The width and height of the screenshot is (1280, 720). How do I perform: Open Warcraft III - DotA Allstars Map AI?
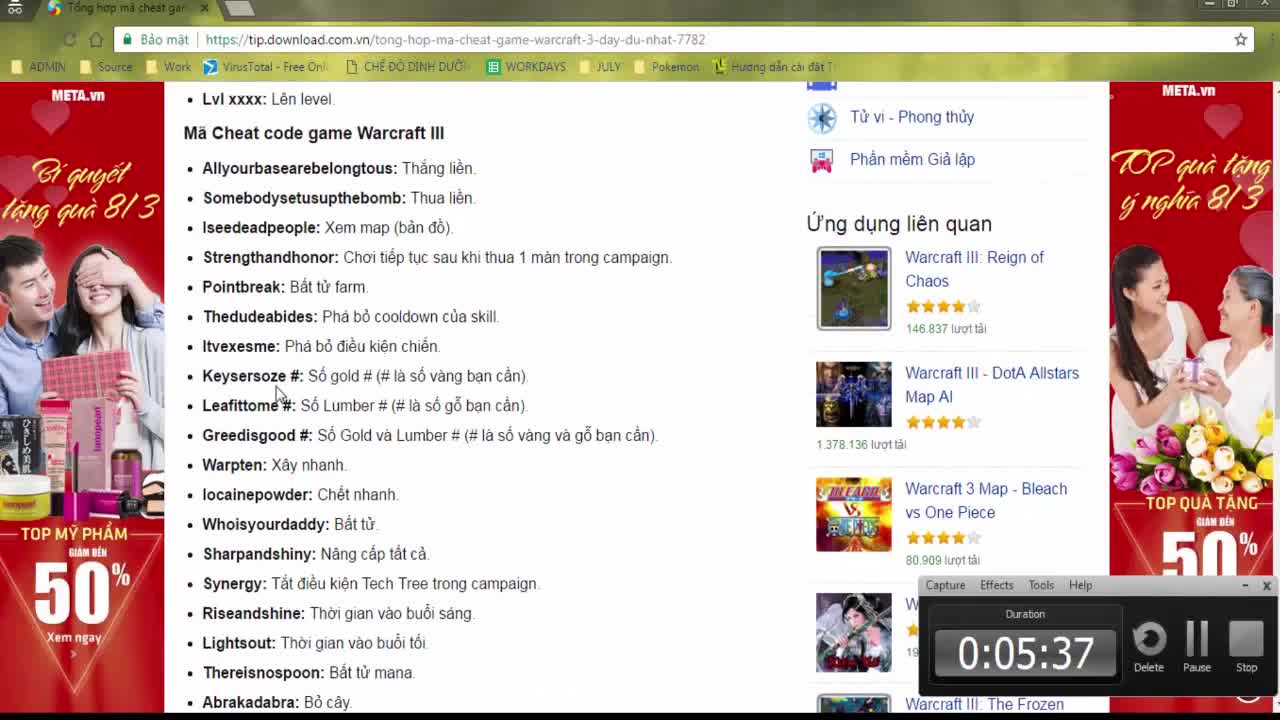992,385
